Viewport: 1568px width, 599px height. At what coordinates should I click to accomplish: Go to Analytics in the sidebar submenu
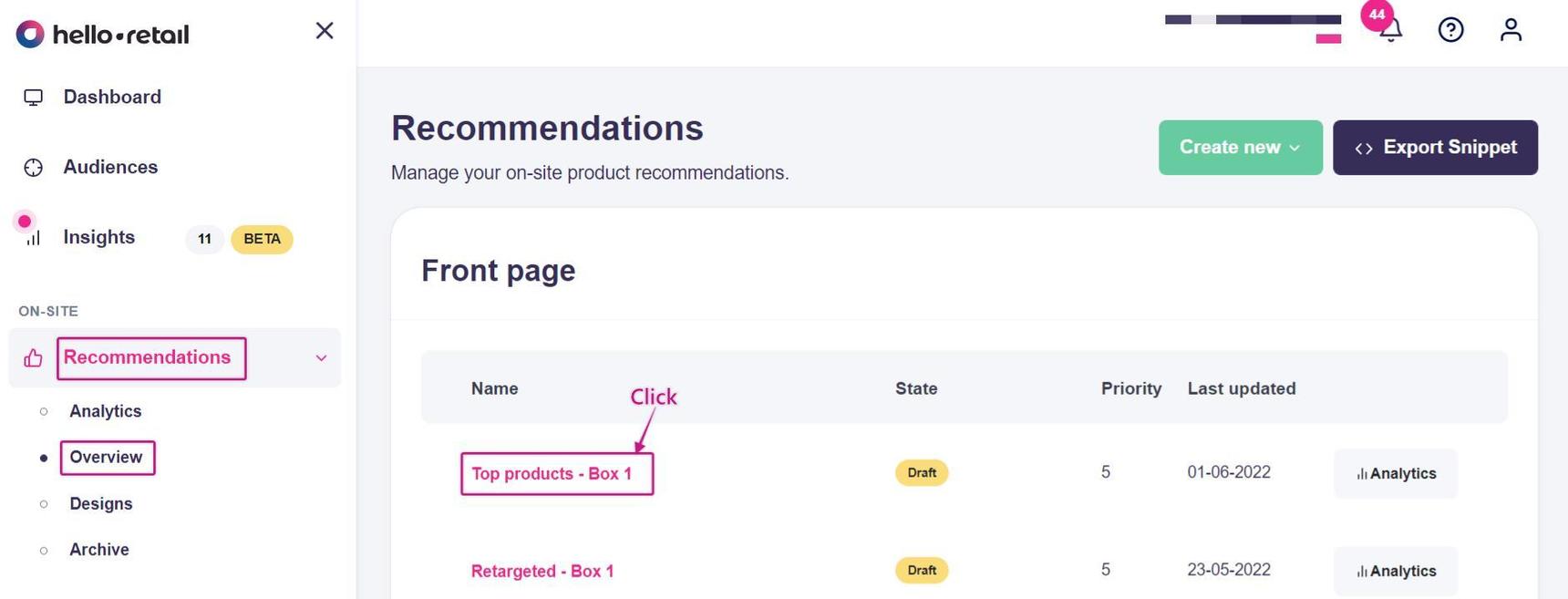[x=105, y=411]
